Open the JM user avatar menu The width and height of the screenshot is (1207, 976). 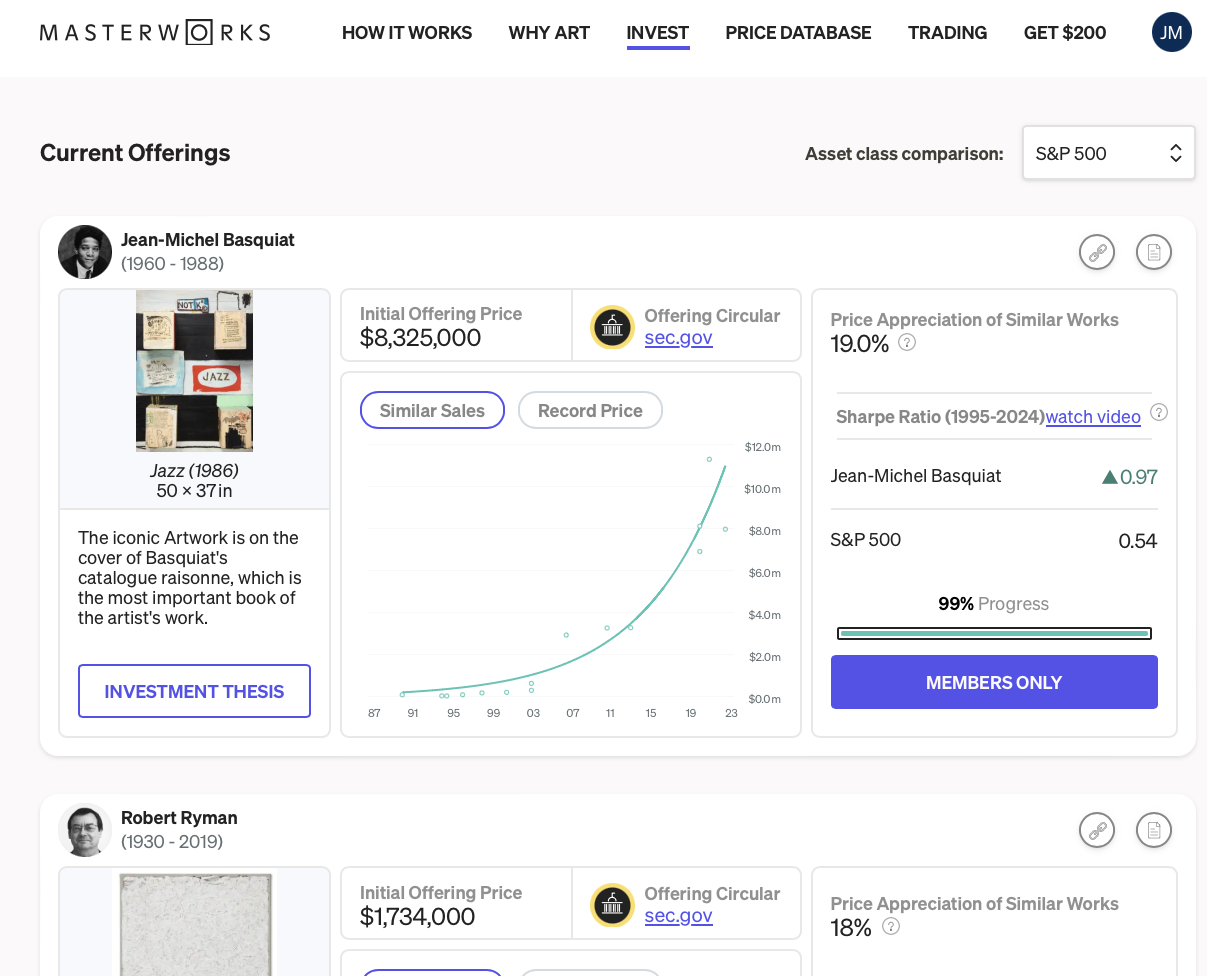[1171, 33]
